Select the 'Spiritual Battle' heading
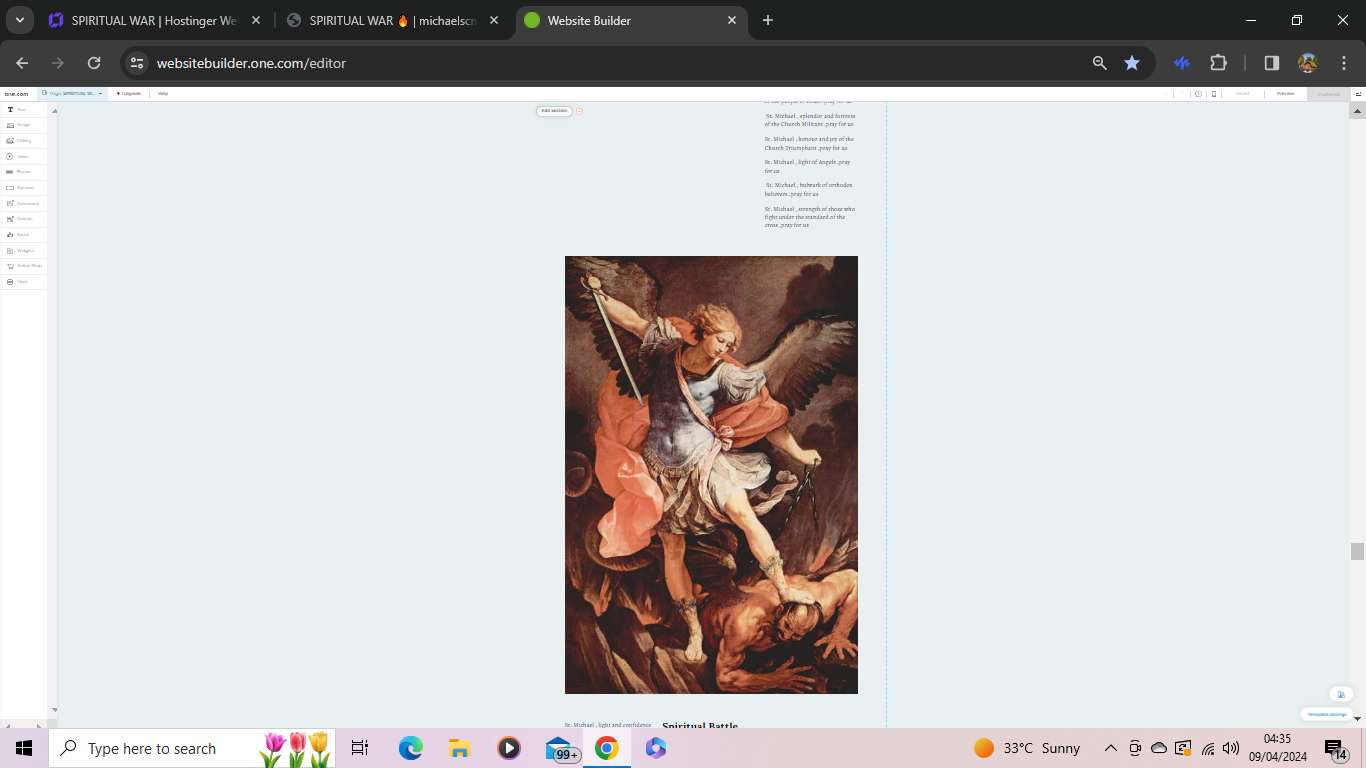This screenshot has width=1366, height=768. [x=700, y=725]
